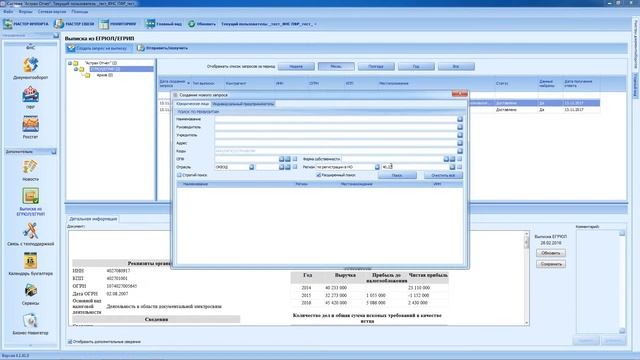This screenshot has height=360, width=640.
Task: Open the Документооборот sidebar icon
Action: click(x=30, y=68)
